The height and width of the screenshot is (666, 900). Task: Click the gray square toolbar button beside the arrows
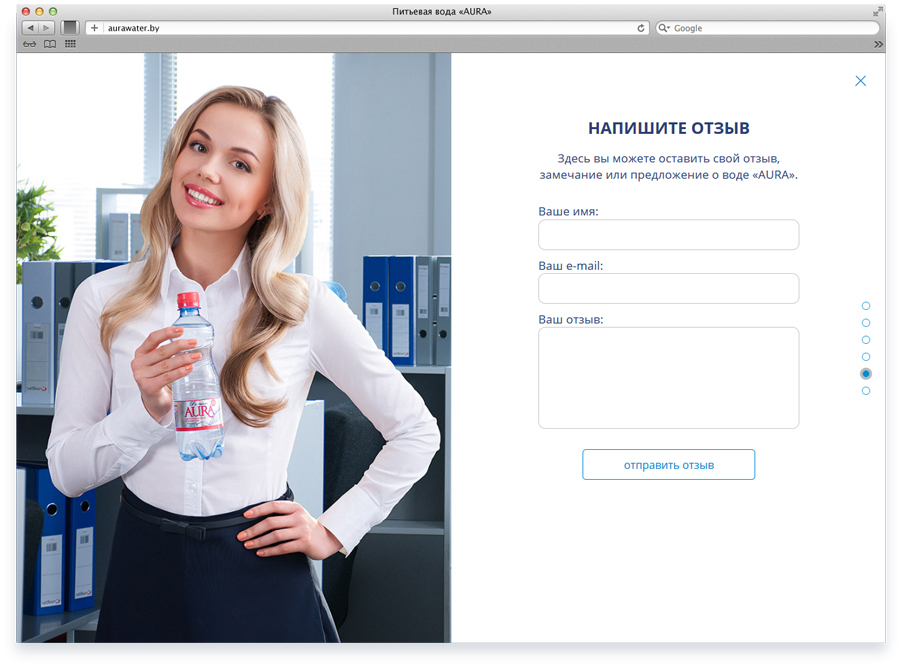click(70, 28)
